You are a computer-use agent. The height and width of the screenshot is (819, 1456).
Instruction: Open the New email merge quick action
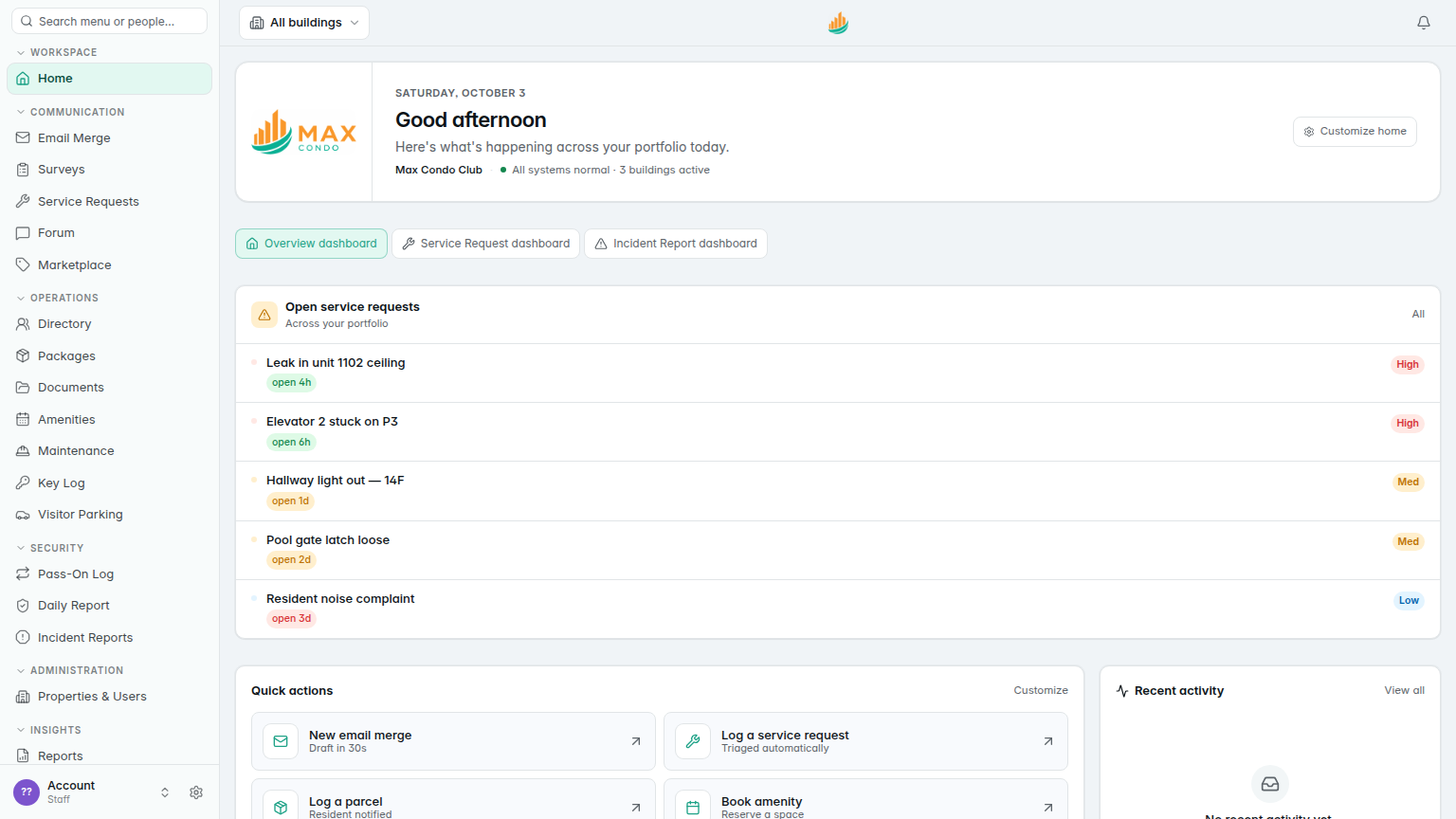click(453, 741)
